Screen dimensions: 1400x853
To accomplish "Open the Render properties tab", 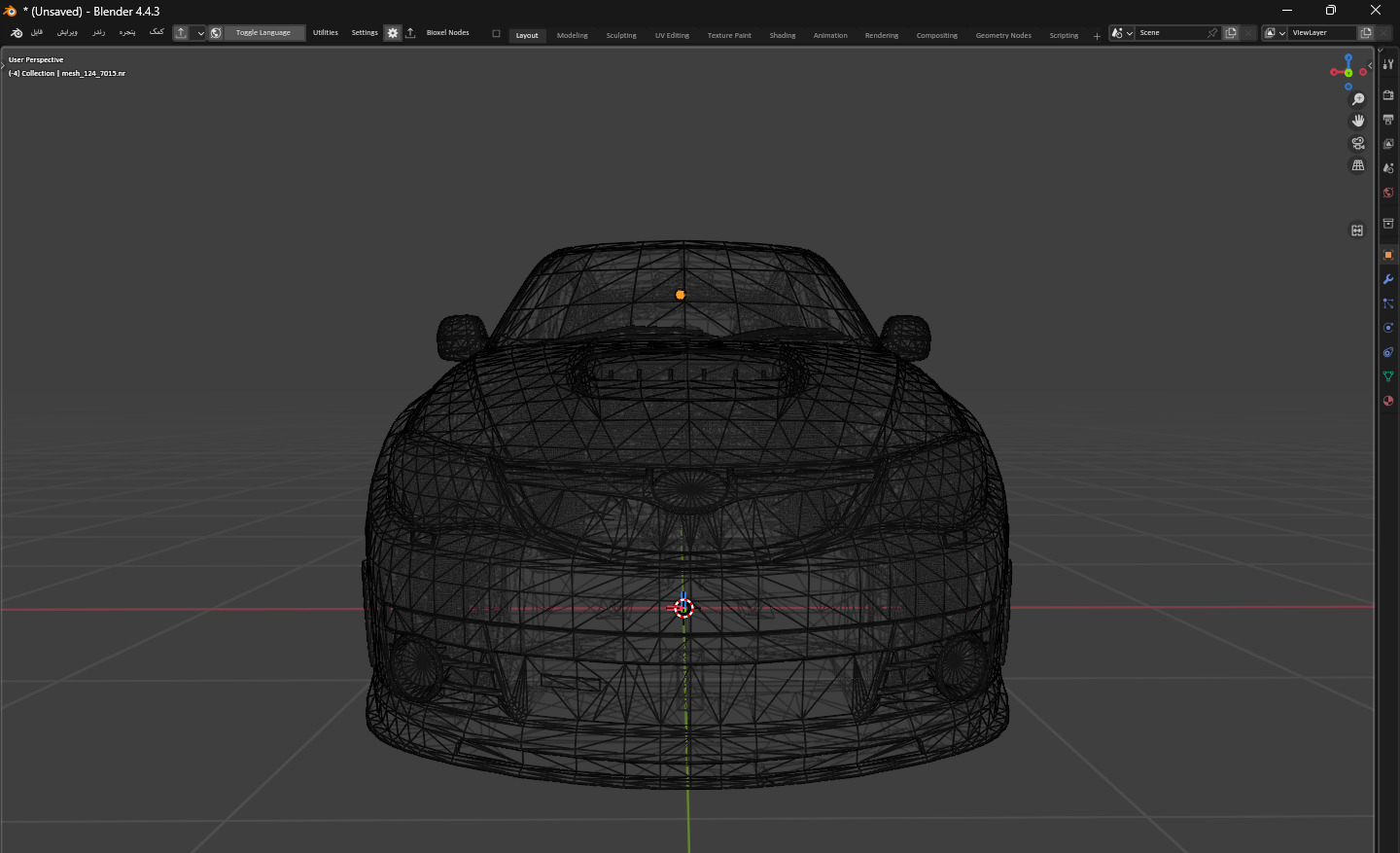I will [x=1388, y=95].
